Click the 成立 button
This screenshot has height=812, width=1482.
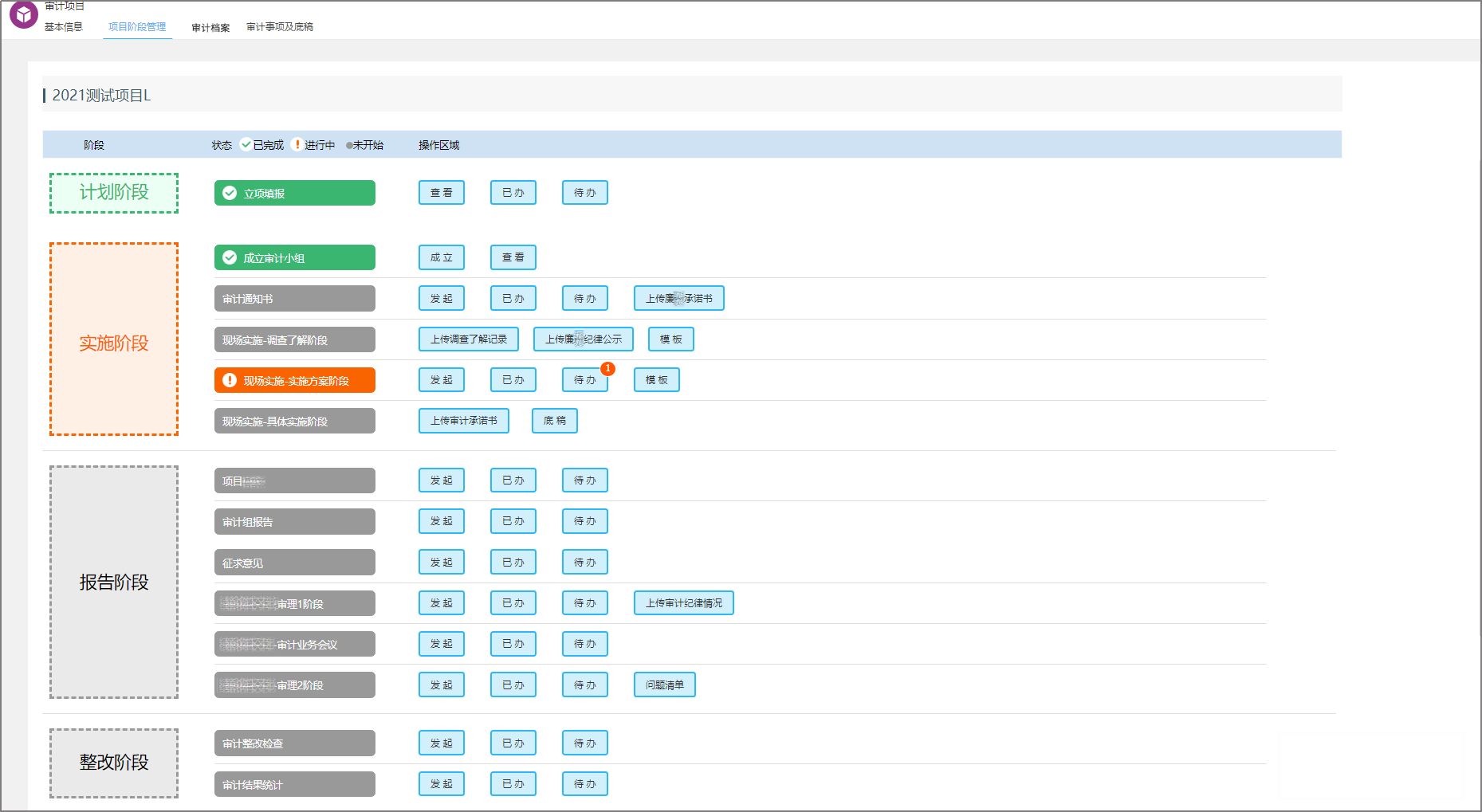point(442,257)
